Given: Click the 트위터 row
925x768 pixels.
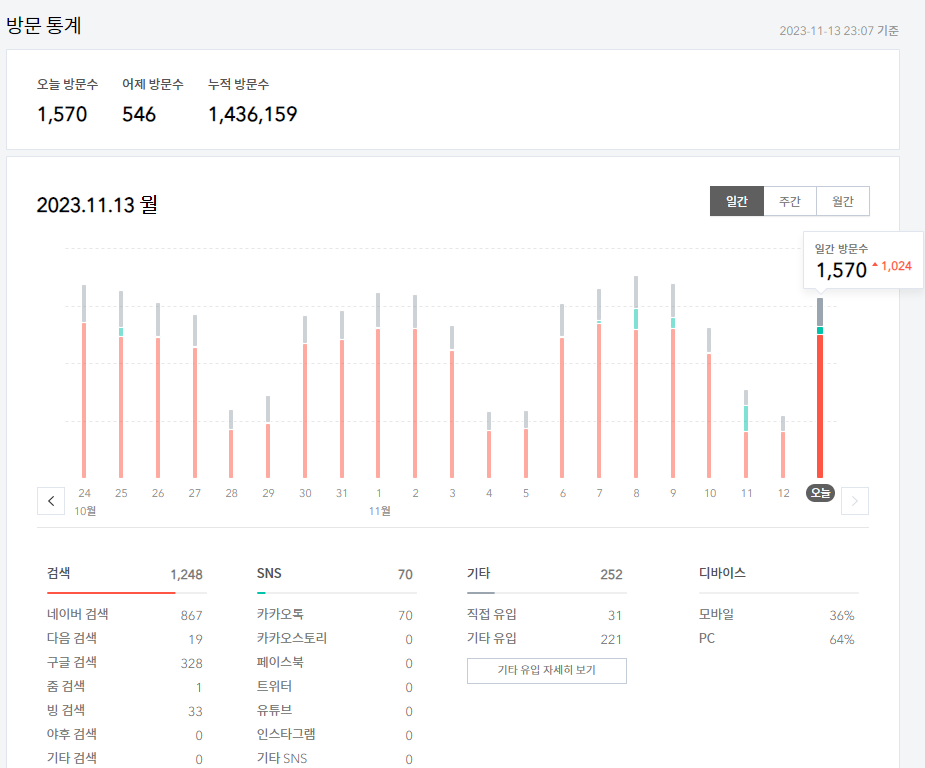Looking at the screenshot, I should coord(335,687).
